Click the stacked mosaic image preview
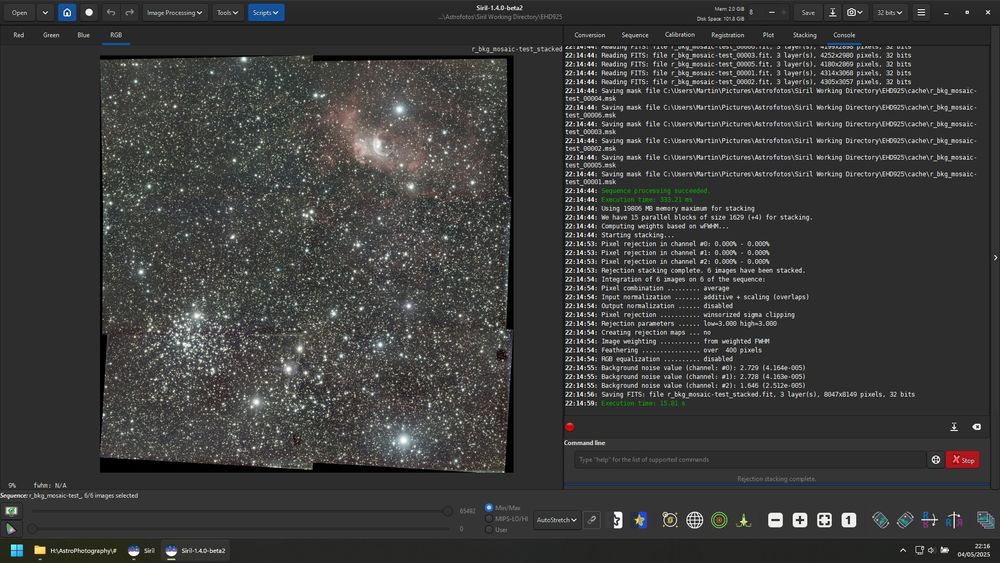Screen dimensions: 1000x563 pyautogui.click(x=306, y=264)
